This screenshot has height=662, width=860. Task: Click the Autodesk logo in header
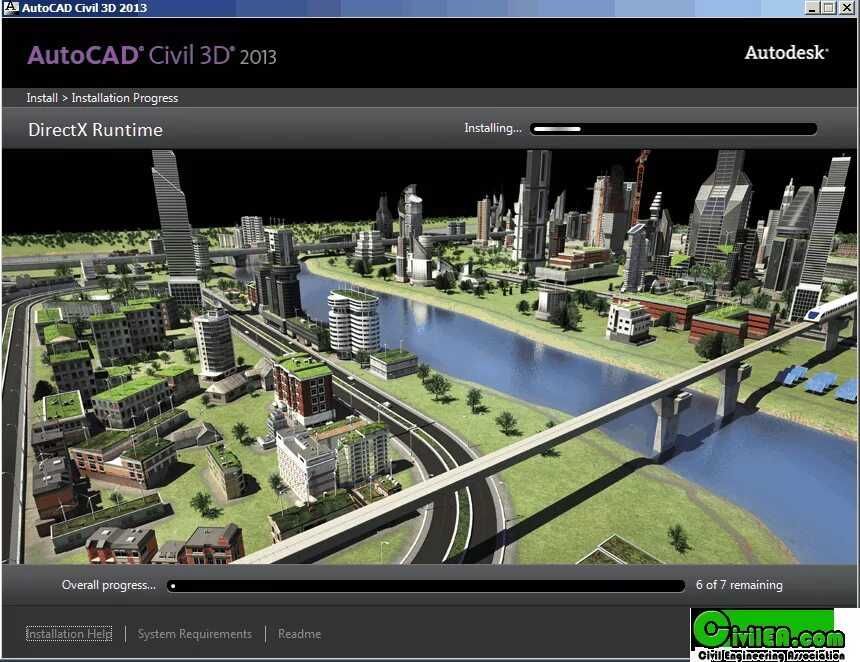787,53
